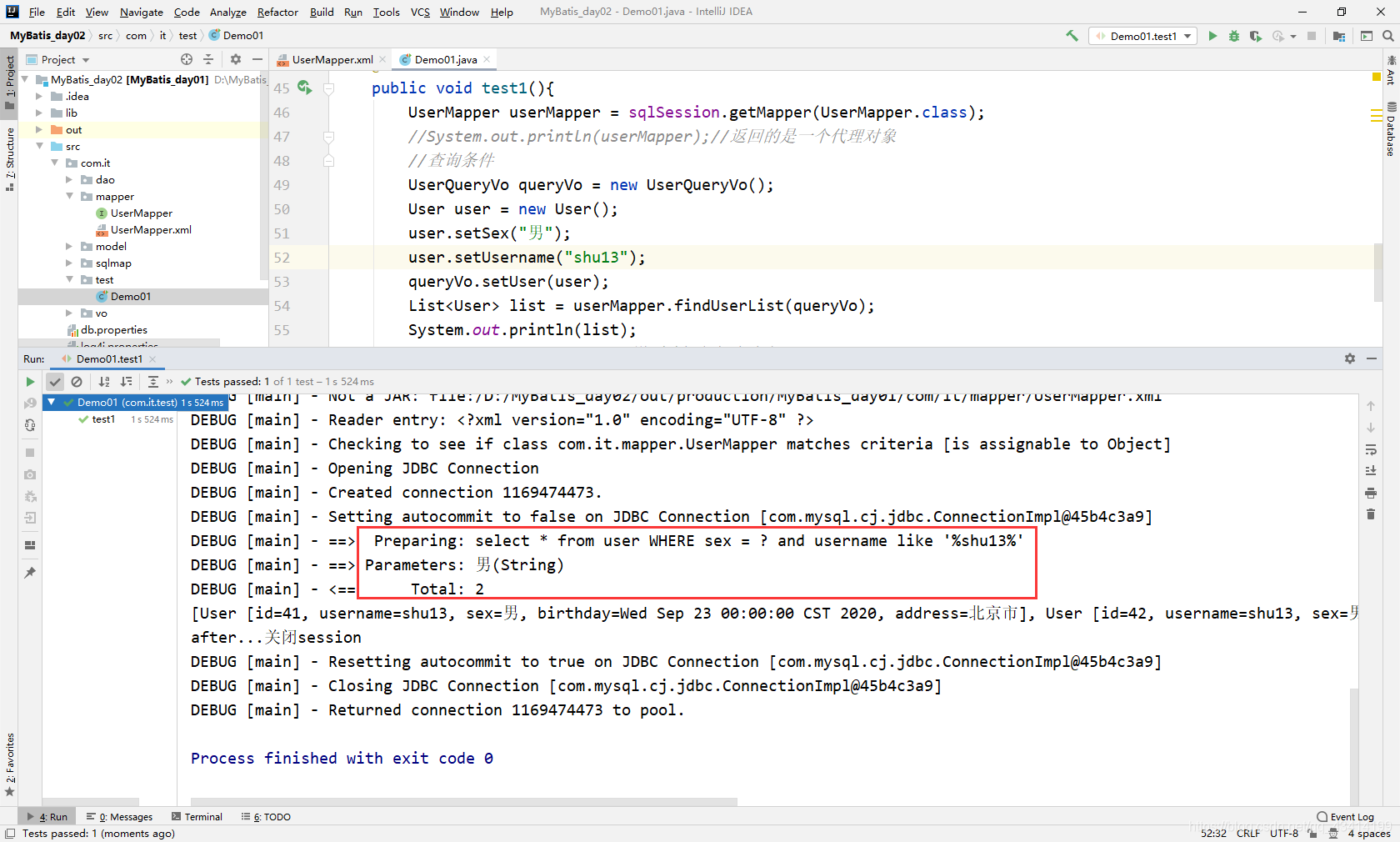This screenshot has height=842, width=1400.
Task: Open the VCS menu
Action: pyautogui.click(x=420, y=12)
